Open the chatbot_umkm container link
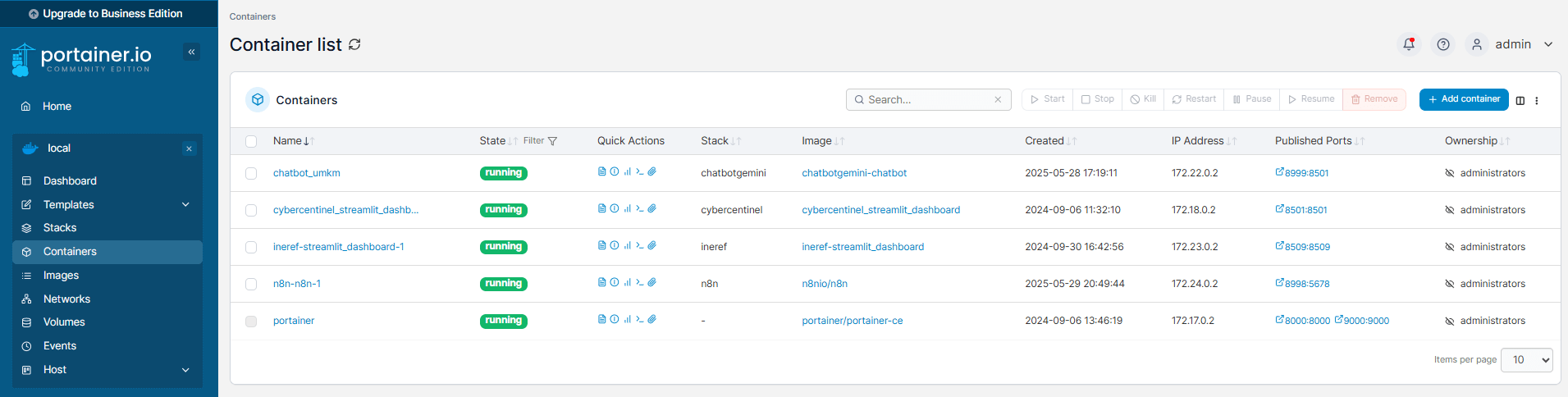This screenshot has height=397, width=1568. coord(306,173)
